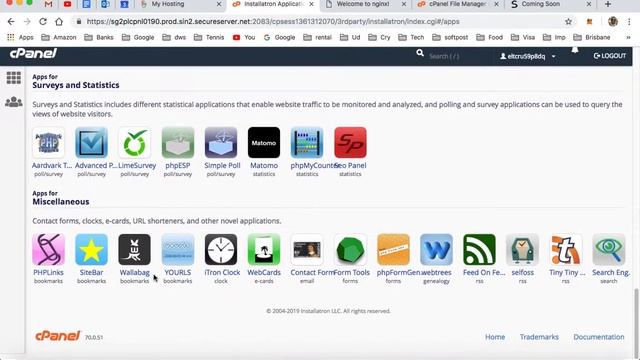The width and height of the screenshot is (640, 360).
Task: Open the Food bookmarks folder
Action: point(489,37)
